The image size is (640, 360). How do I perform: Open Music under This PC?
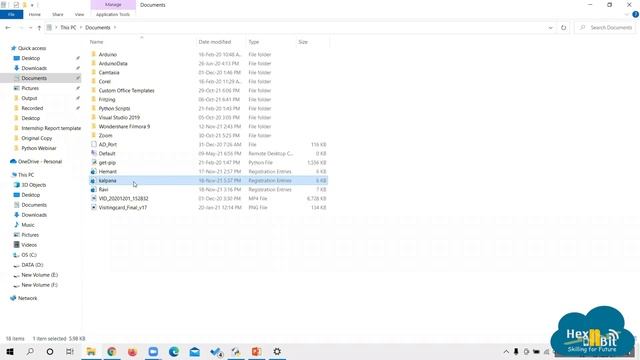click(x=28, y=225)
